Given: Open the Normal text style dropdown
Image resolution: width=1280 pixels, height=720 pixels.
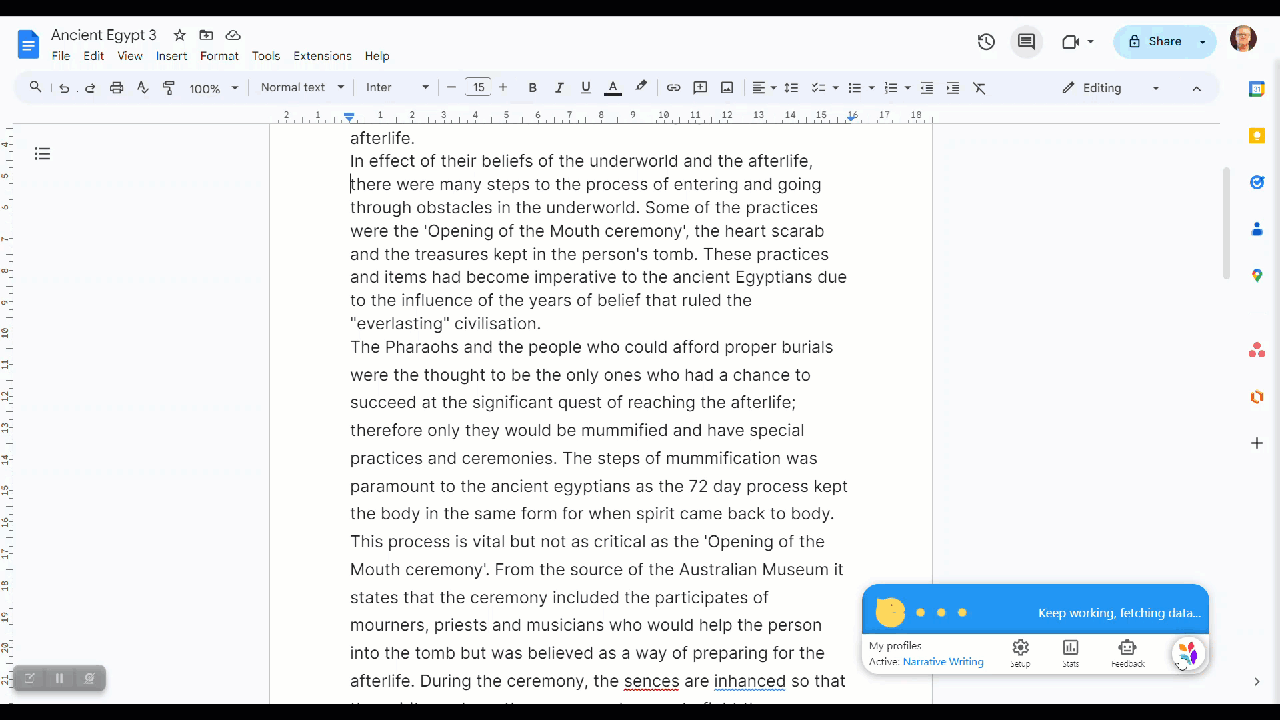Looking at the screenshot, I should click(302, 88).
